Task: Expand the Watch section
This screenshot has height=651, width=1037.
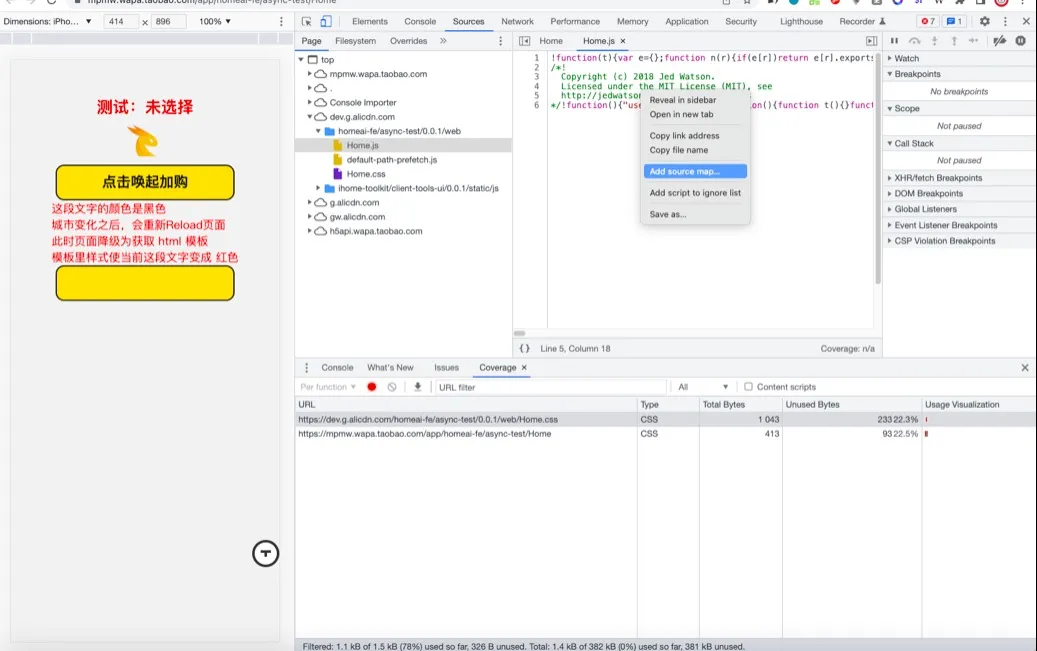Action: [890, 59]
